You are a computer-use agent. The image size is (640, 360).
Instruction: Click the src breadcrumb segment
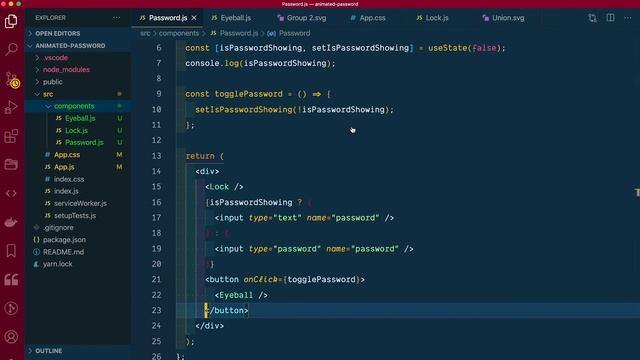click(145, 33)
